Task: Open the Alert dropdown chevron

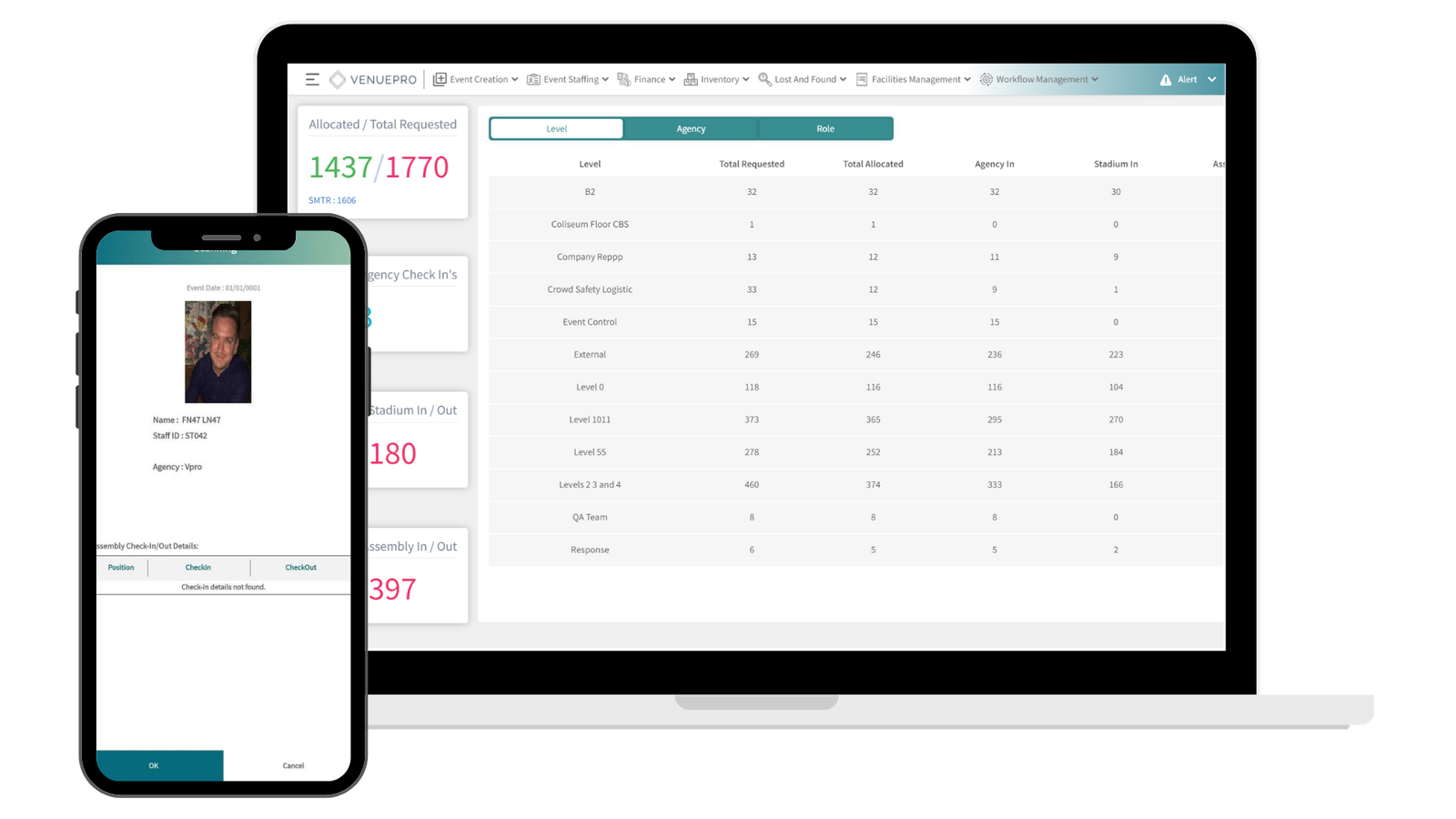Action: tap(1211, 80)
